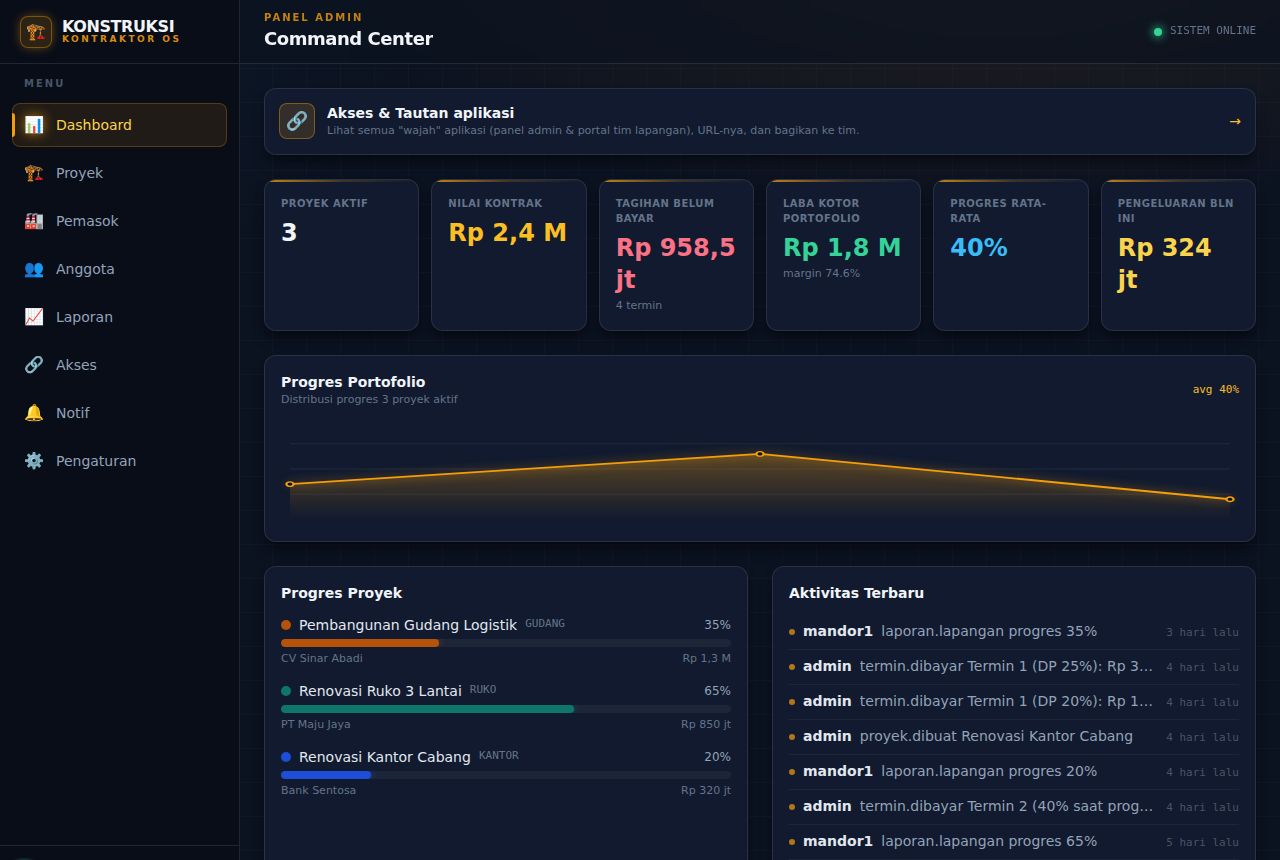
Task: Go to the Pemasok menu item
Action: click(119, 221)
